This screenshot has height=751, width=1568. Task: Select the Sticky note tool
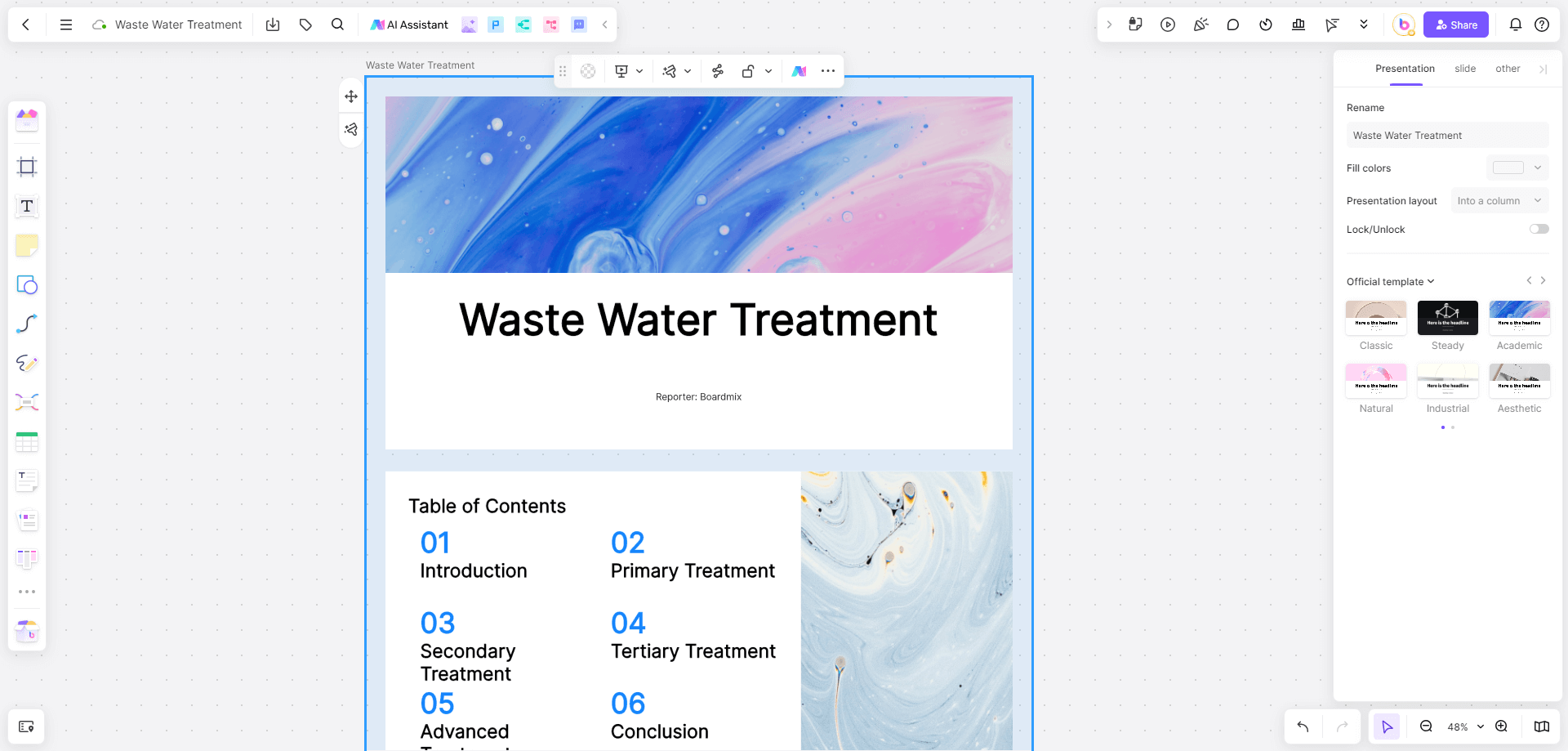(27, 245)
